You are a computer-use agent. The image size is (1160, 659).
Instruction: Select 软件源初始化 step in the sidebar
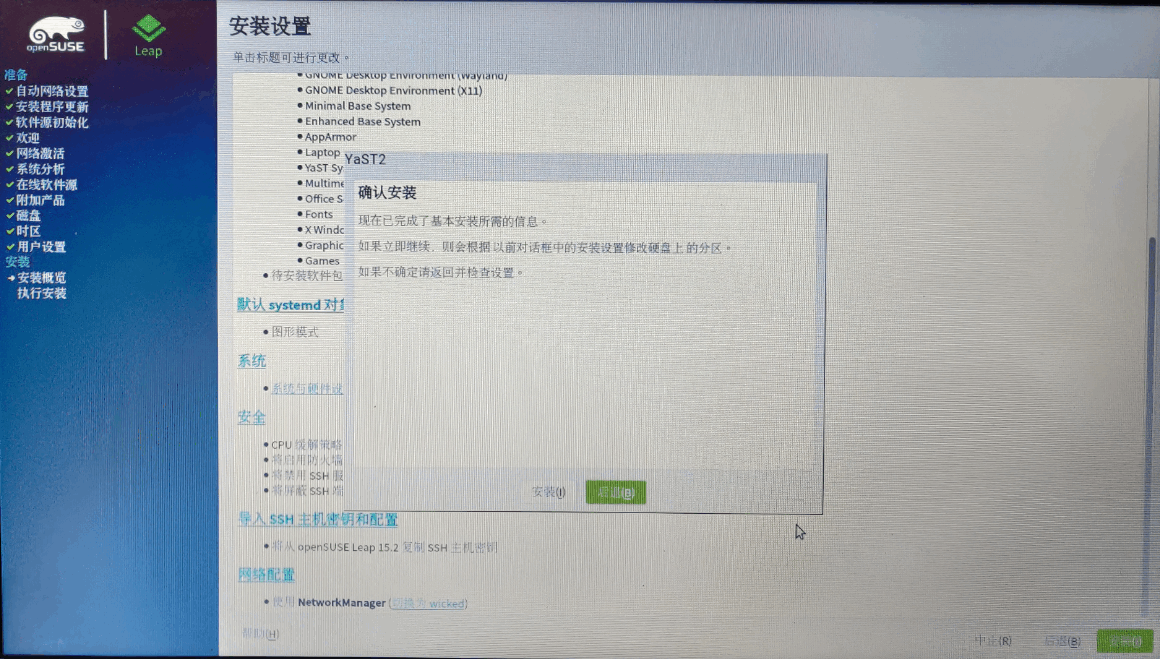52,122
